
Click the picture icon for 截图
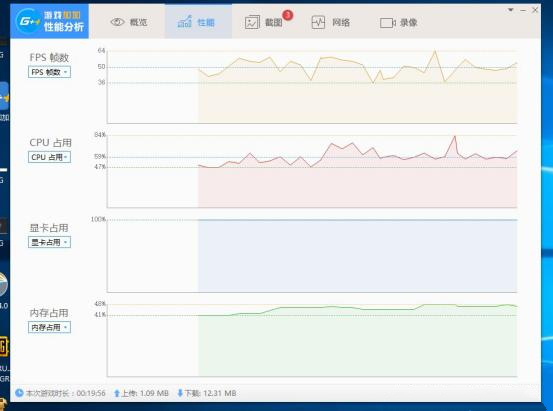coord(252,22)
